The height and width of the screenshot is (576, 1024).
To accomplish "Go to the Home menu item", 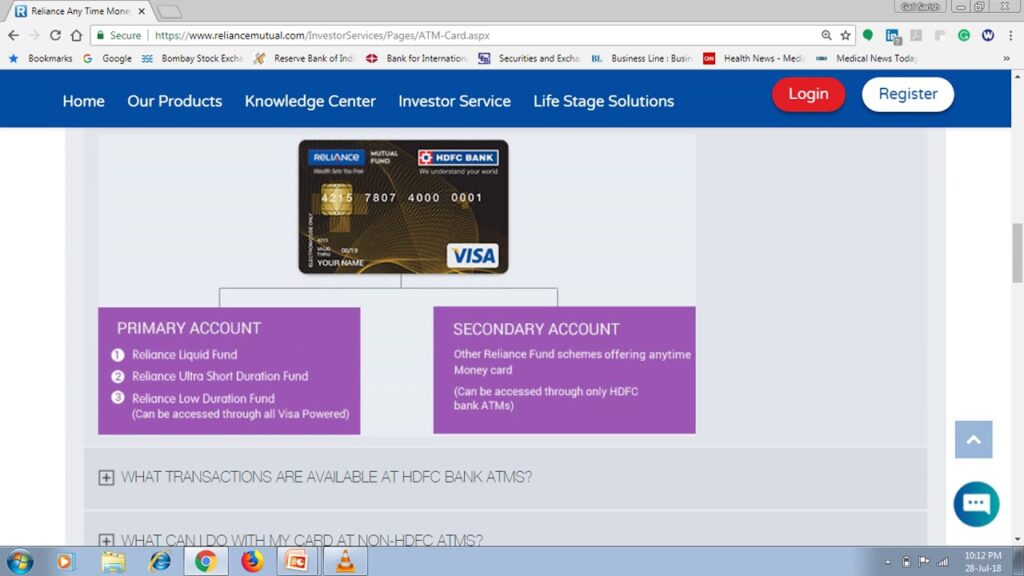I will (84, 101).
